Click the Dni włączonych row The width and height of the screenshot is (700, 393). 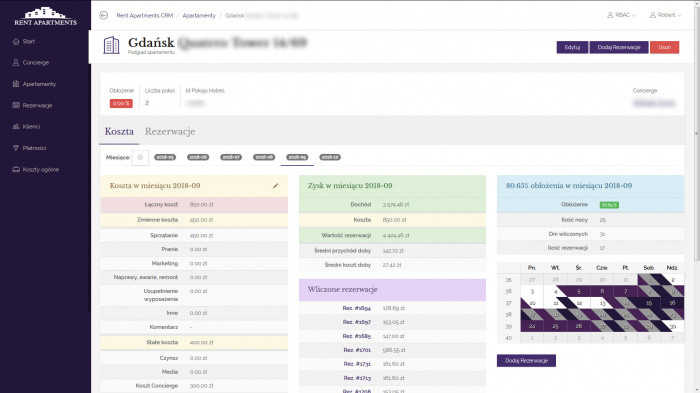pos(590,234)
